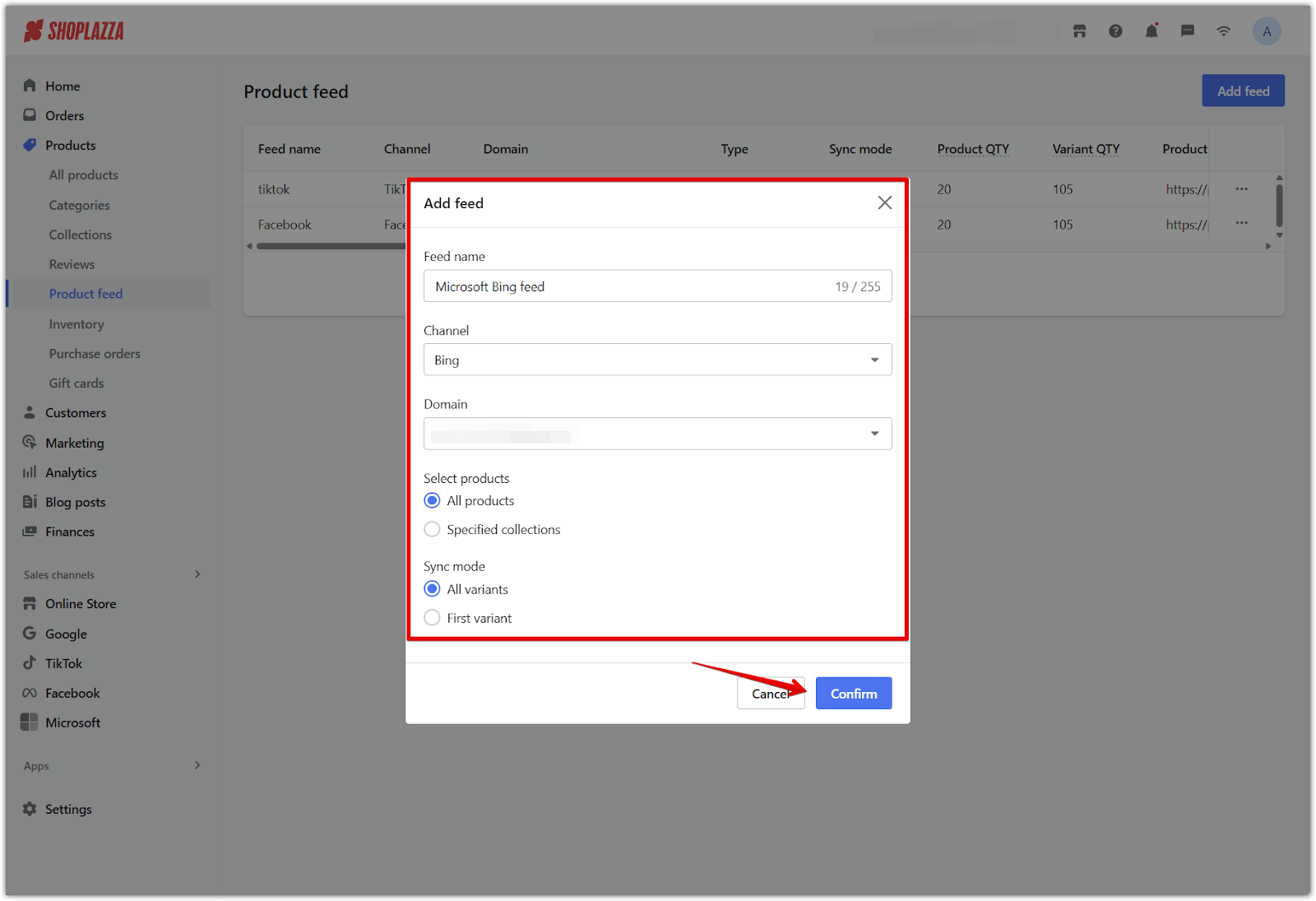1316x901 pixels.
Task: Close the Add feed dialog
Action: click(x=884, y=202)
